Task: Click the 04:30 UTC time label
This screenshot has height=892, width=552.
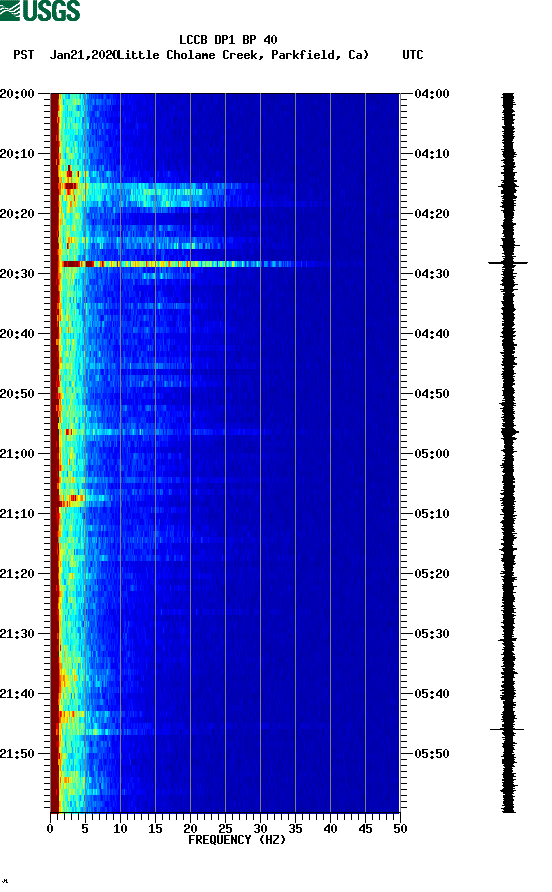Action: (x=432, y=274)
